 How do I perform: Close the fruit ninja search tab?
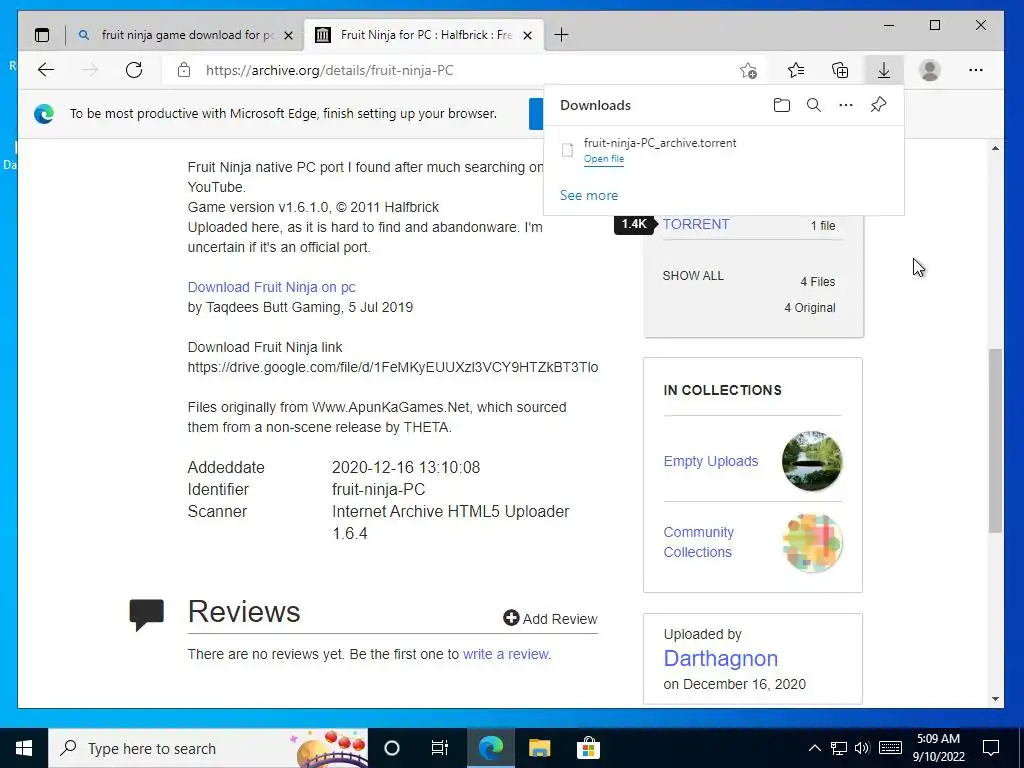(289, 35)
